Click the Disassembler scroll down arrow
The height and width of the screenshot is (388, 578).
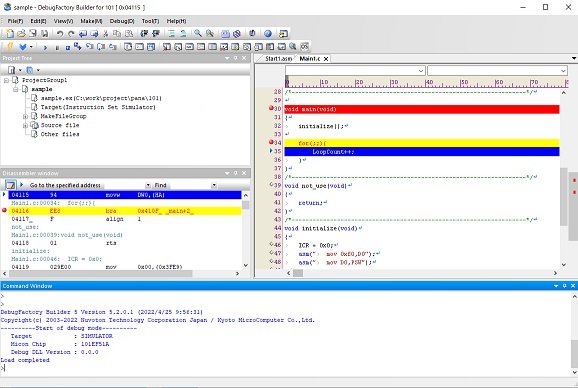(x=246, y=265)
